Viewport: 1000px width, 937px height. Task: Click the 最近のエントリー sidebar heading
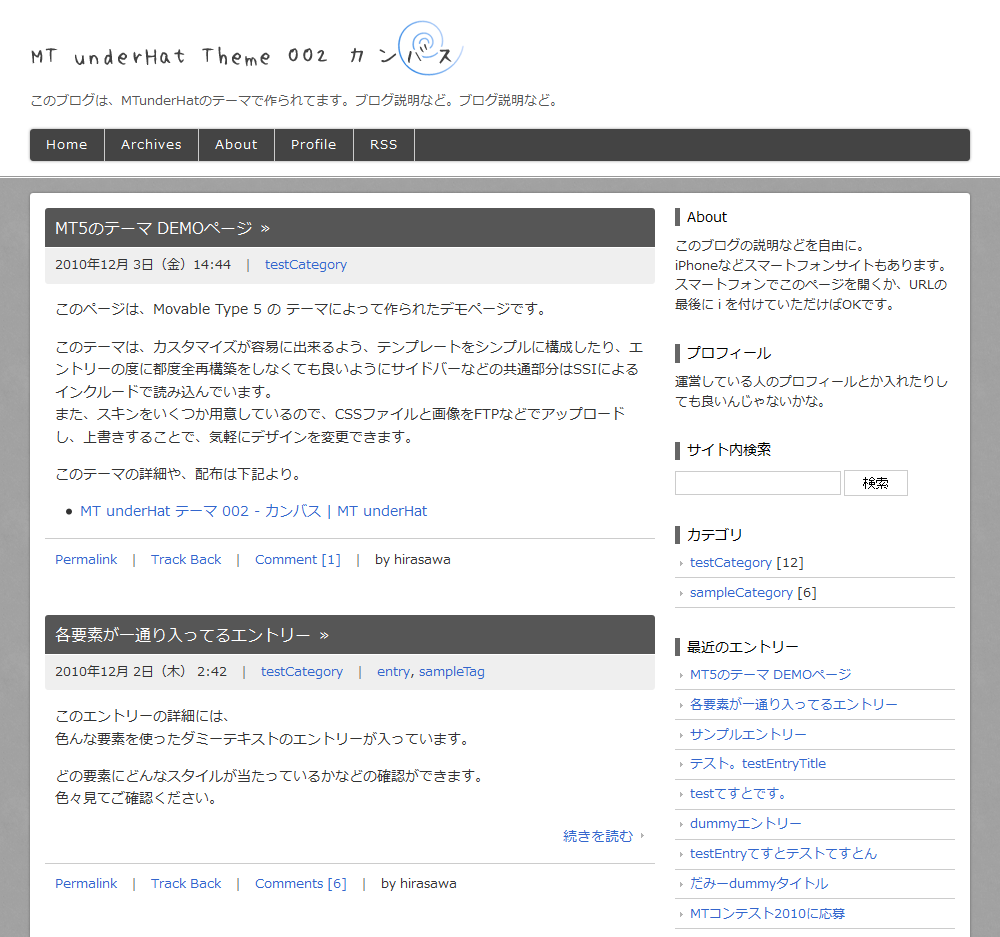(742, 647)
